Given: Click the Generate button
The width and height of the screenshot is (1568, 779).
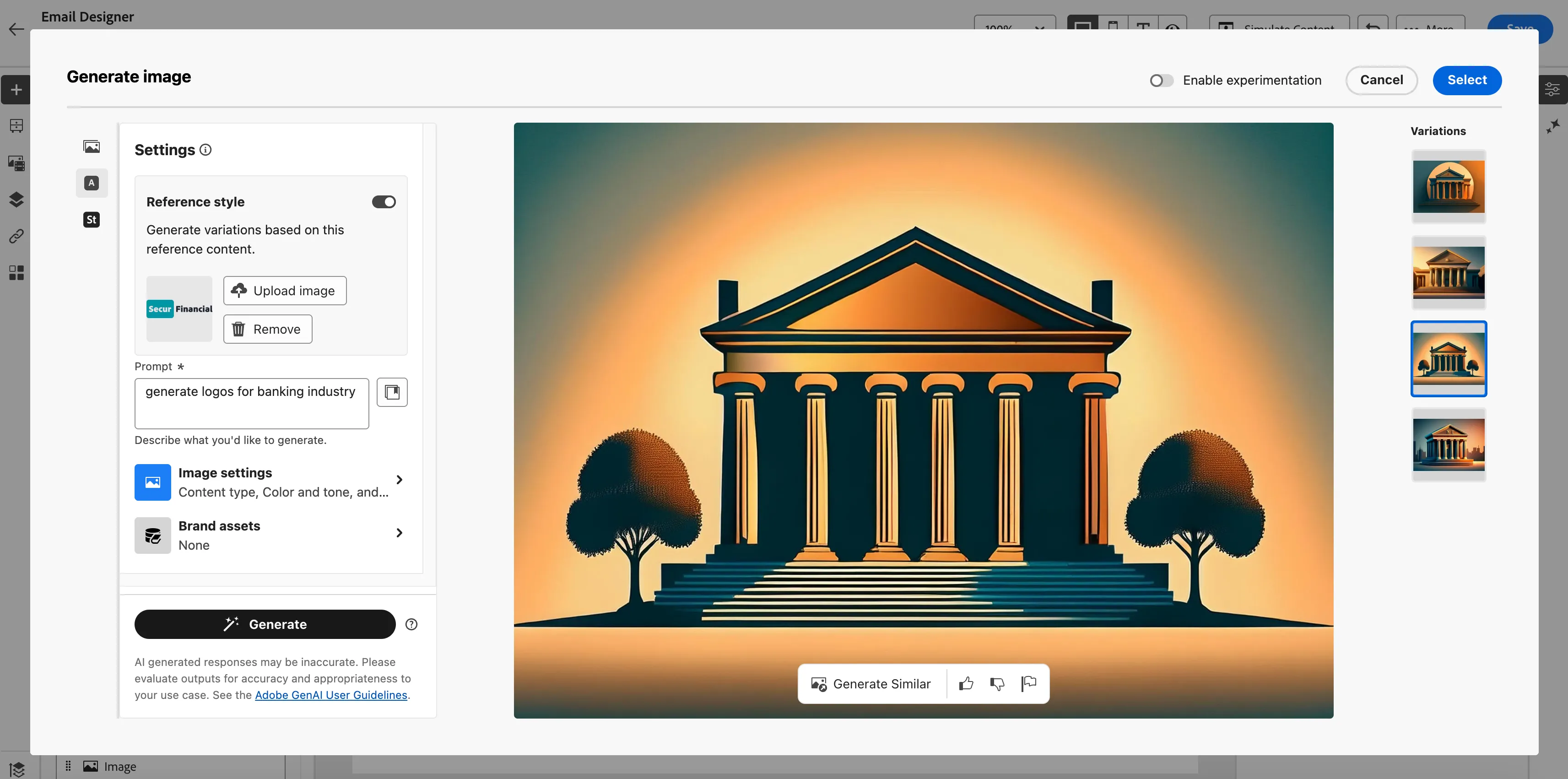Looking at the screenshot, I should coord(265,624).
